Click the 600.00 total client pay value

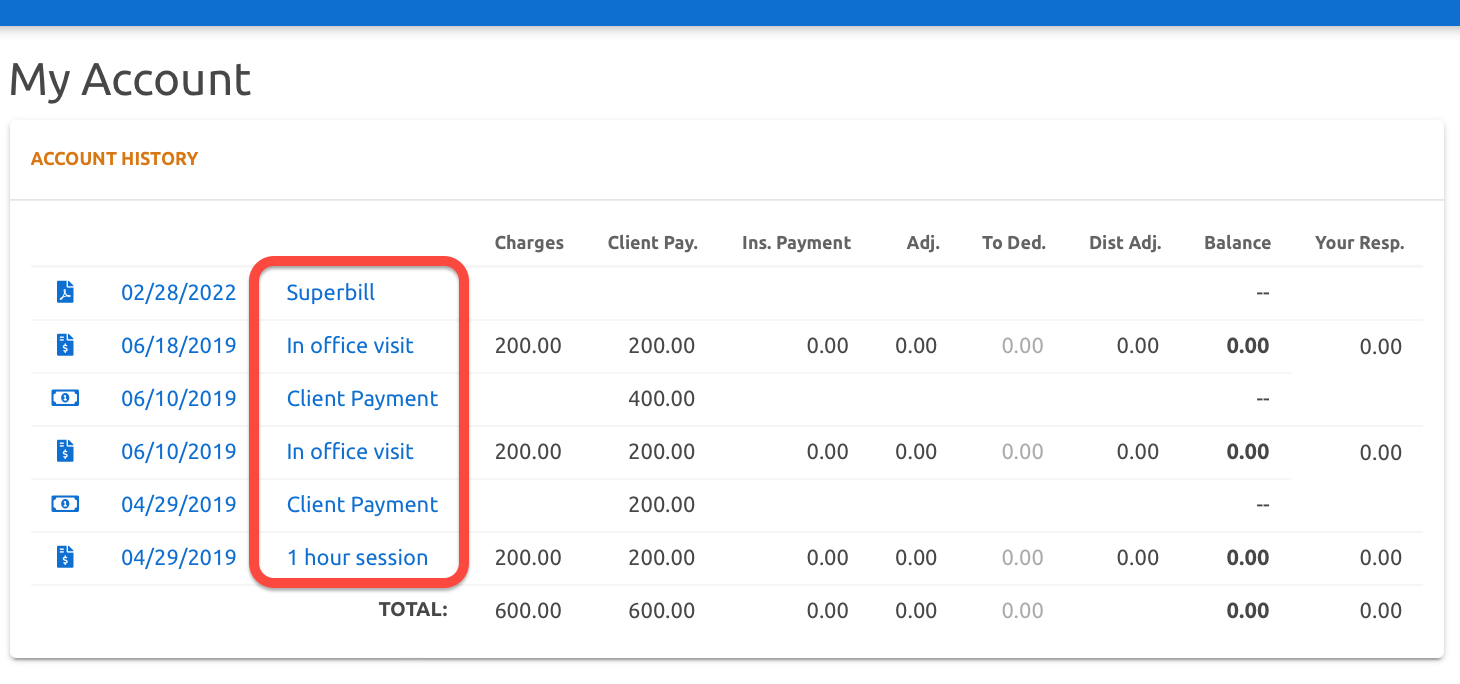(661, 610)
